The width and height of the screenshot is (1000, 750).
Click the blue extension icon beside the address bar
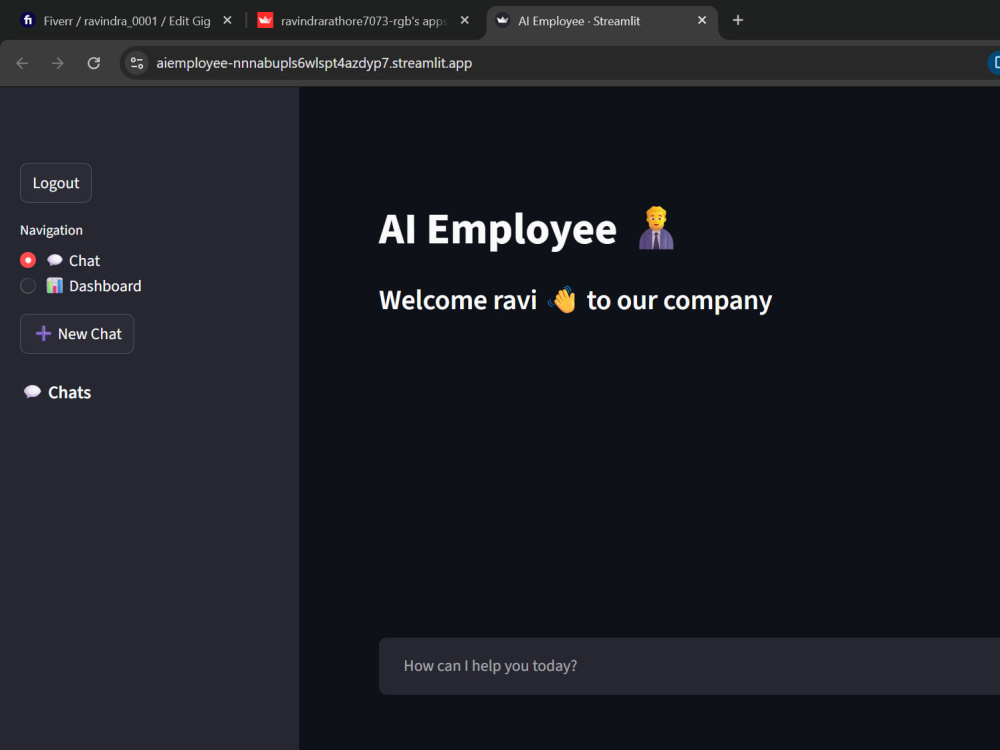pyautogui.click(x=994, y=63)
